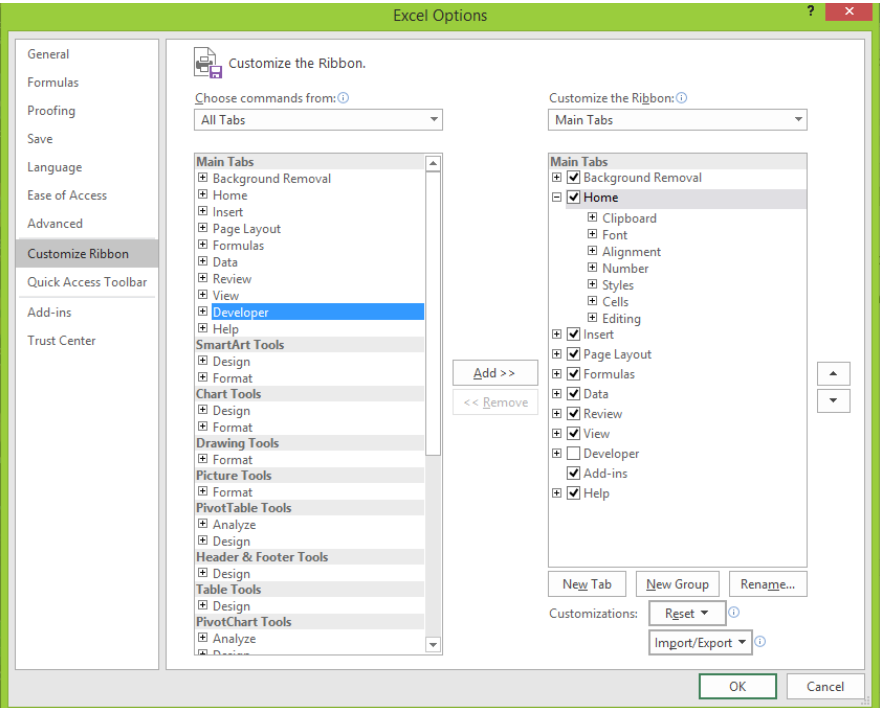Enable the Developer tab checkbox
Viewport: 880px width, 709px height.
pyautogui.click(x=573, y=454)
